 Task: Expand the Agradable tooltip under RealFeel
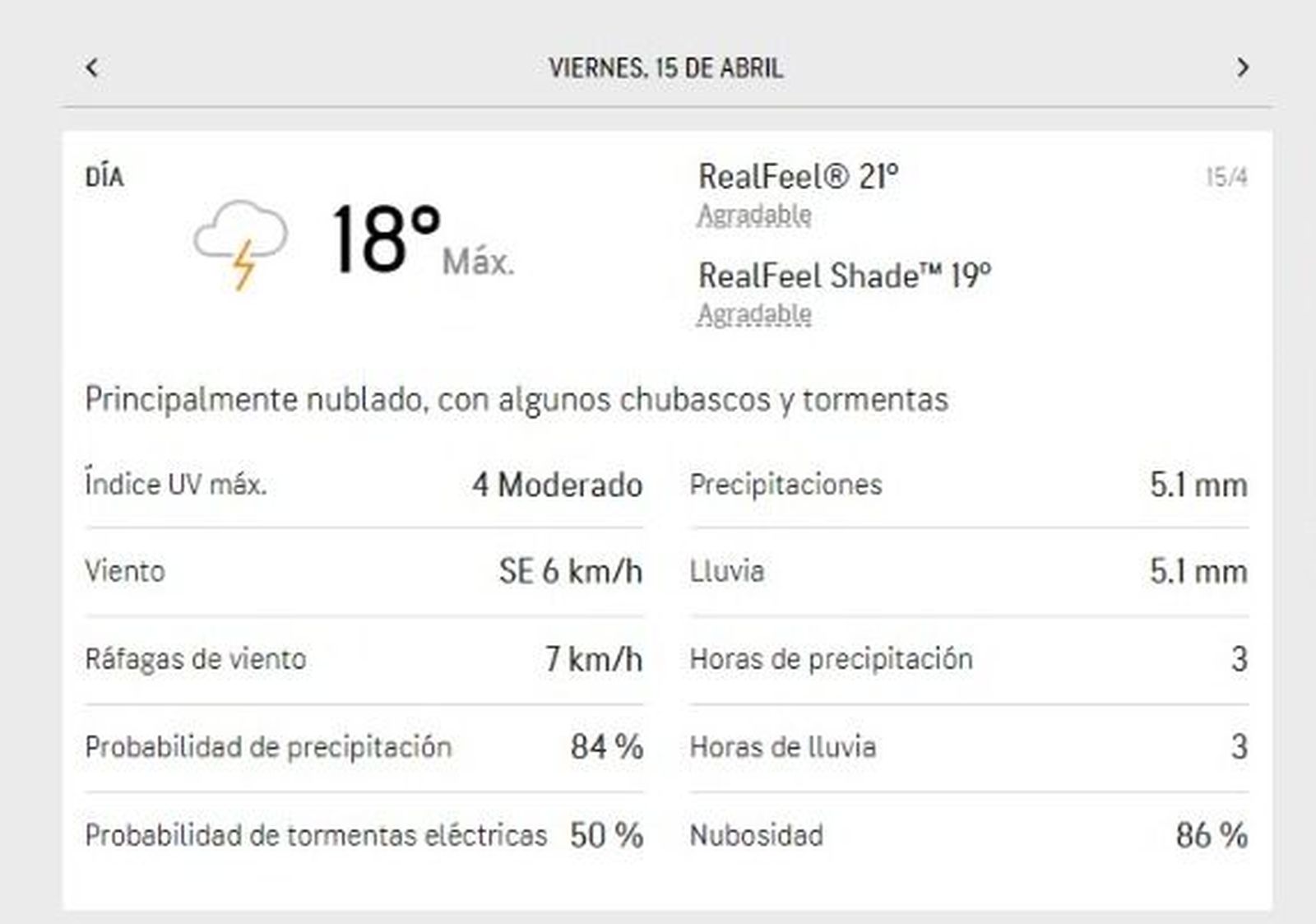point(753,216)
